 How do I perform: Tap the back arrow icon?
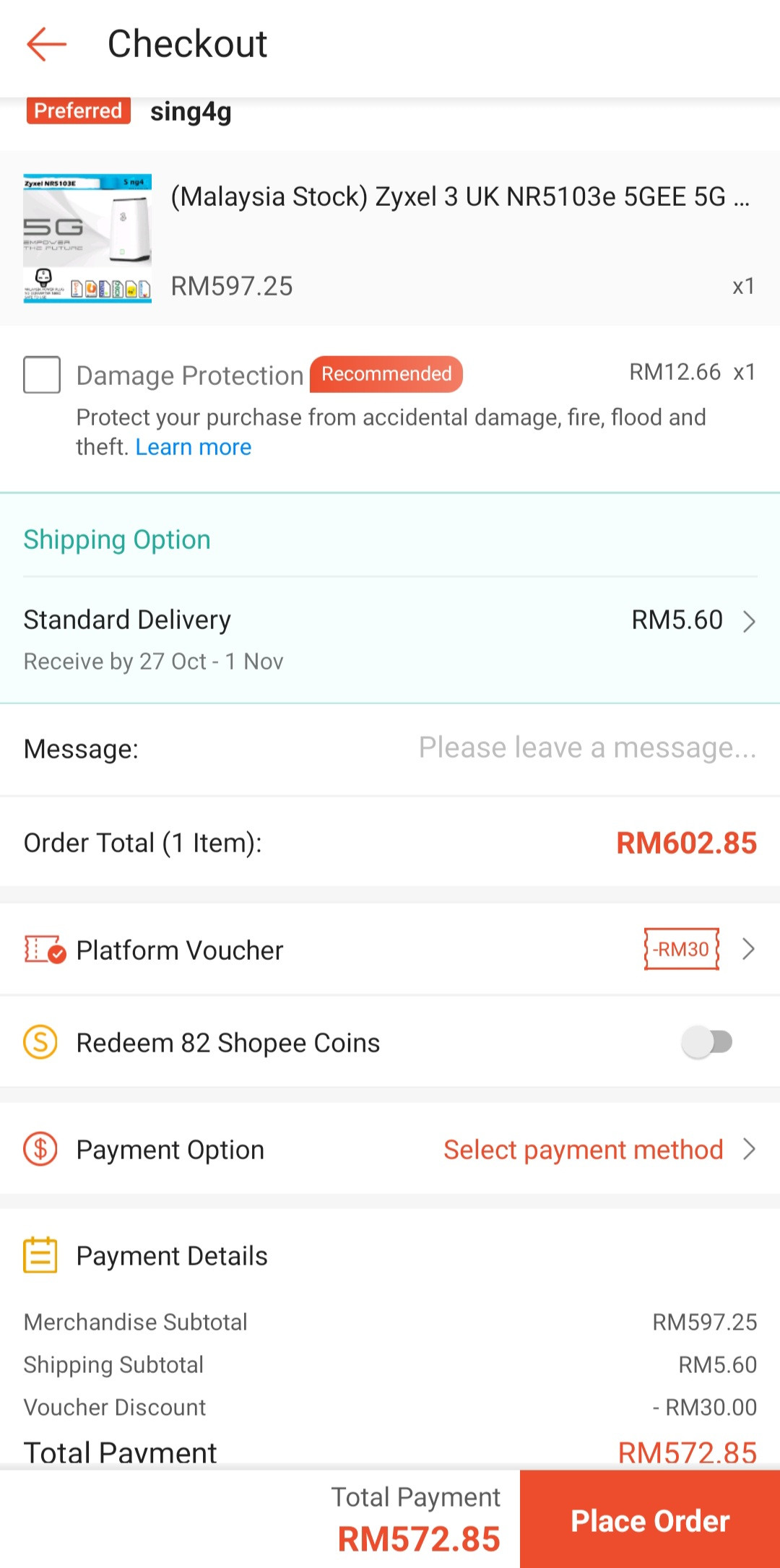[46, 44]
